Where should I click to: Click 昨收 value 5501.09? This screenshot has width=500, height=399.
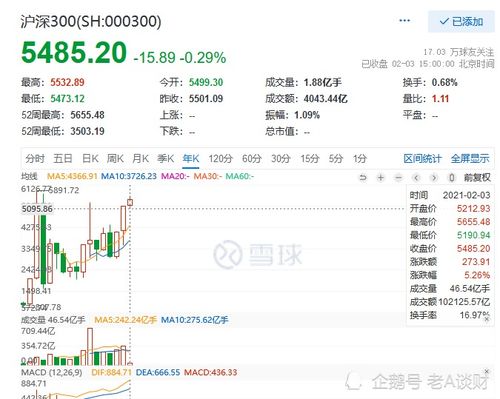point(206,99)
